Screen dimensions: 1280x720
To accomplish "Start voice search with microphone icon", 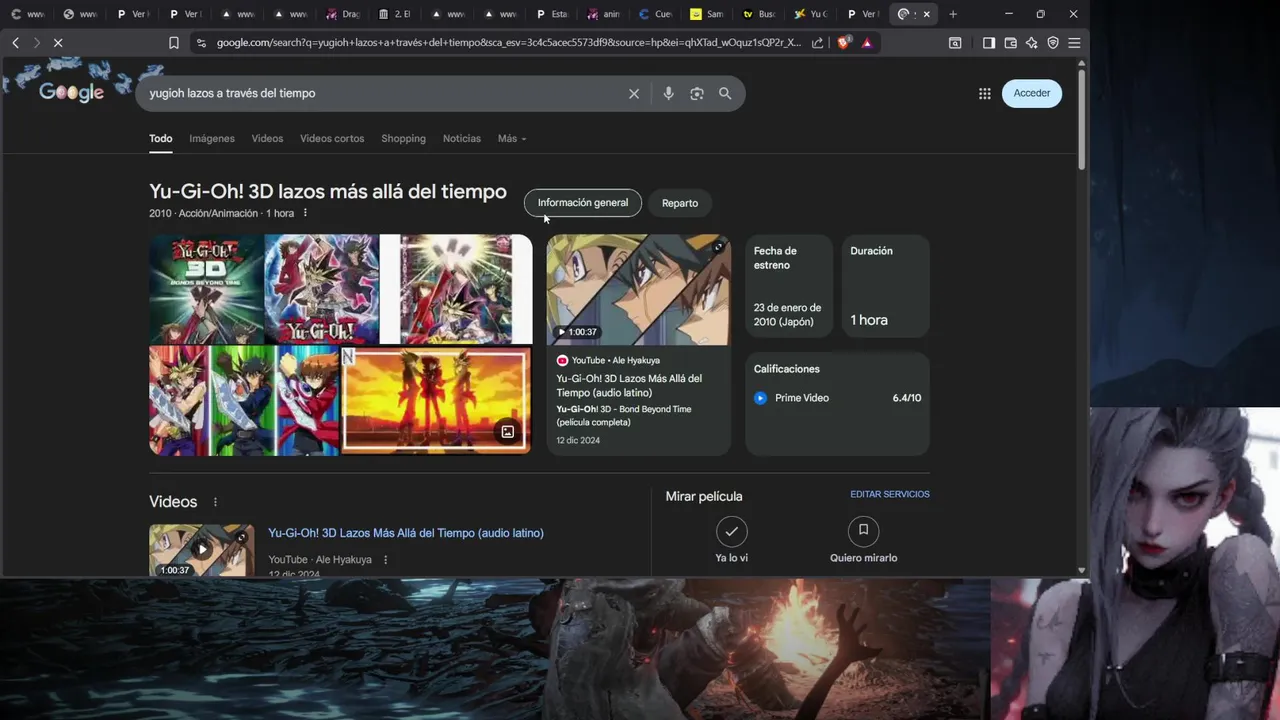I will [669, 93].
